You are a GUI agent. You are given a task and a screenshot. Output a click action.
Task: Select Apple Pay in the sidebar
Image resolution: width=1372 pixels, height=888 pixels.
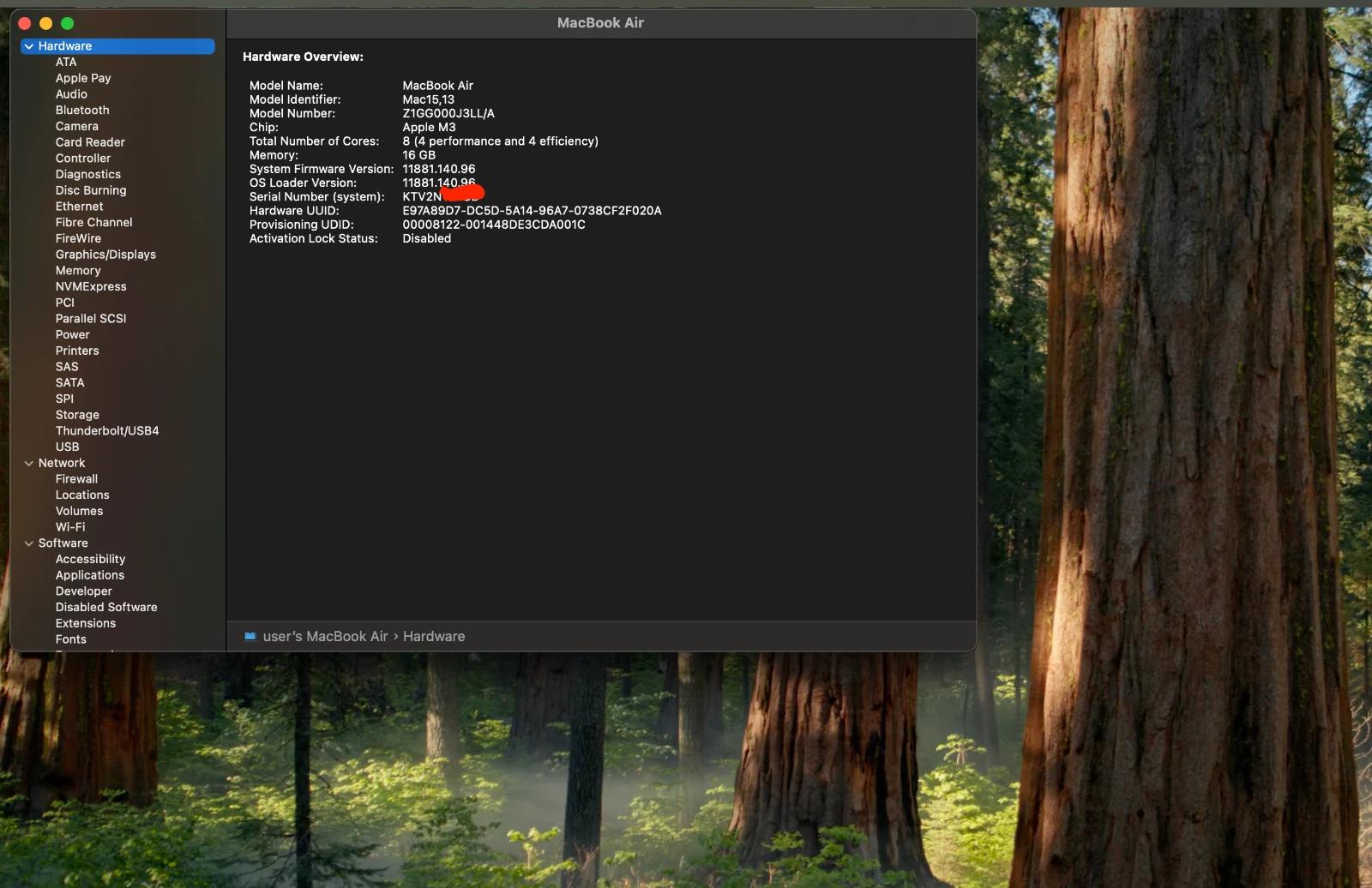(83, 78)
